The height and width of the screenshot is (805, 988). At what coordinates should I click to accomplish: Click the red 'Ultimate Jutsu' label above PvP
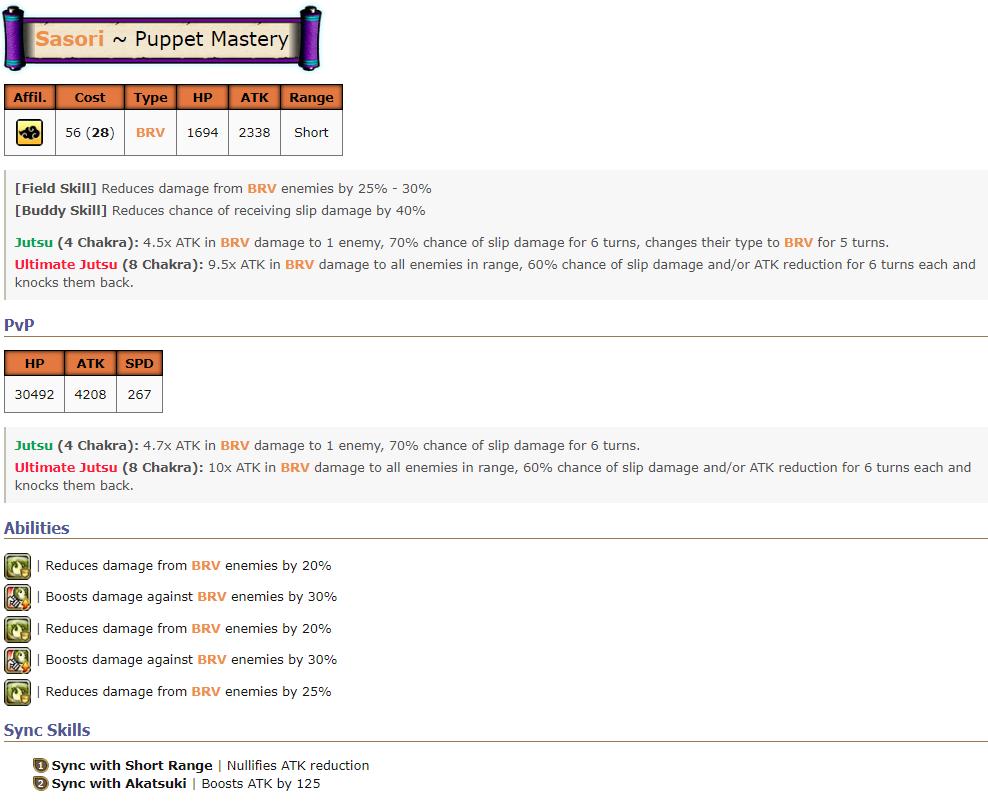click(66, 265)
